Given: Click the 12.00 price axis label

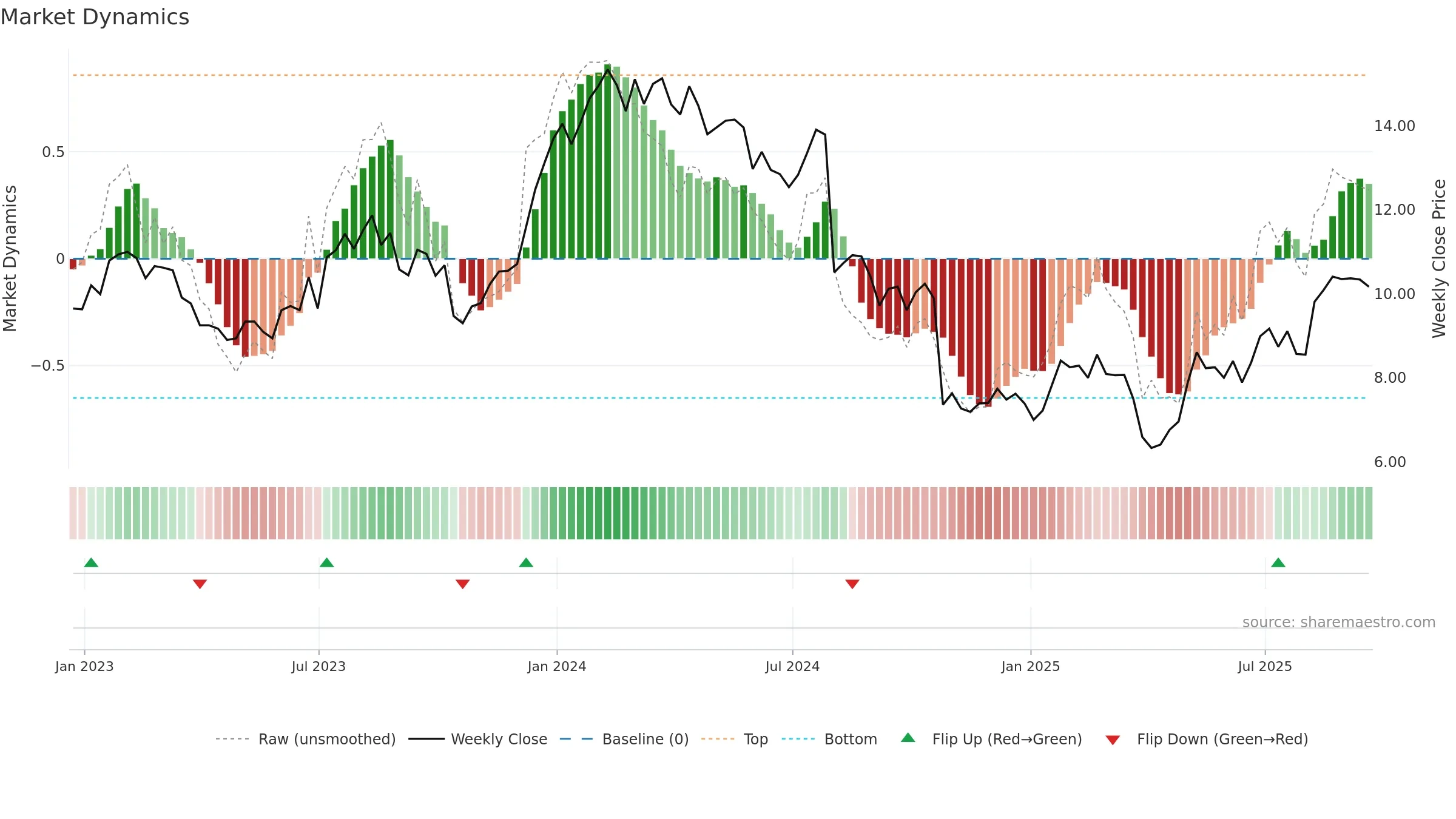Looking at the screenshot, I should click(1395, 209).
